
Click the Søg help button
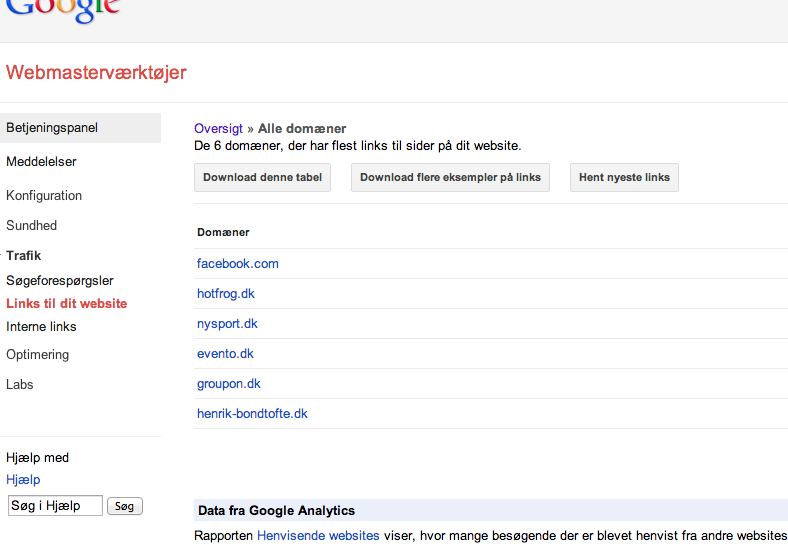click(x=125, y=506)
